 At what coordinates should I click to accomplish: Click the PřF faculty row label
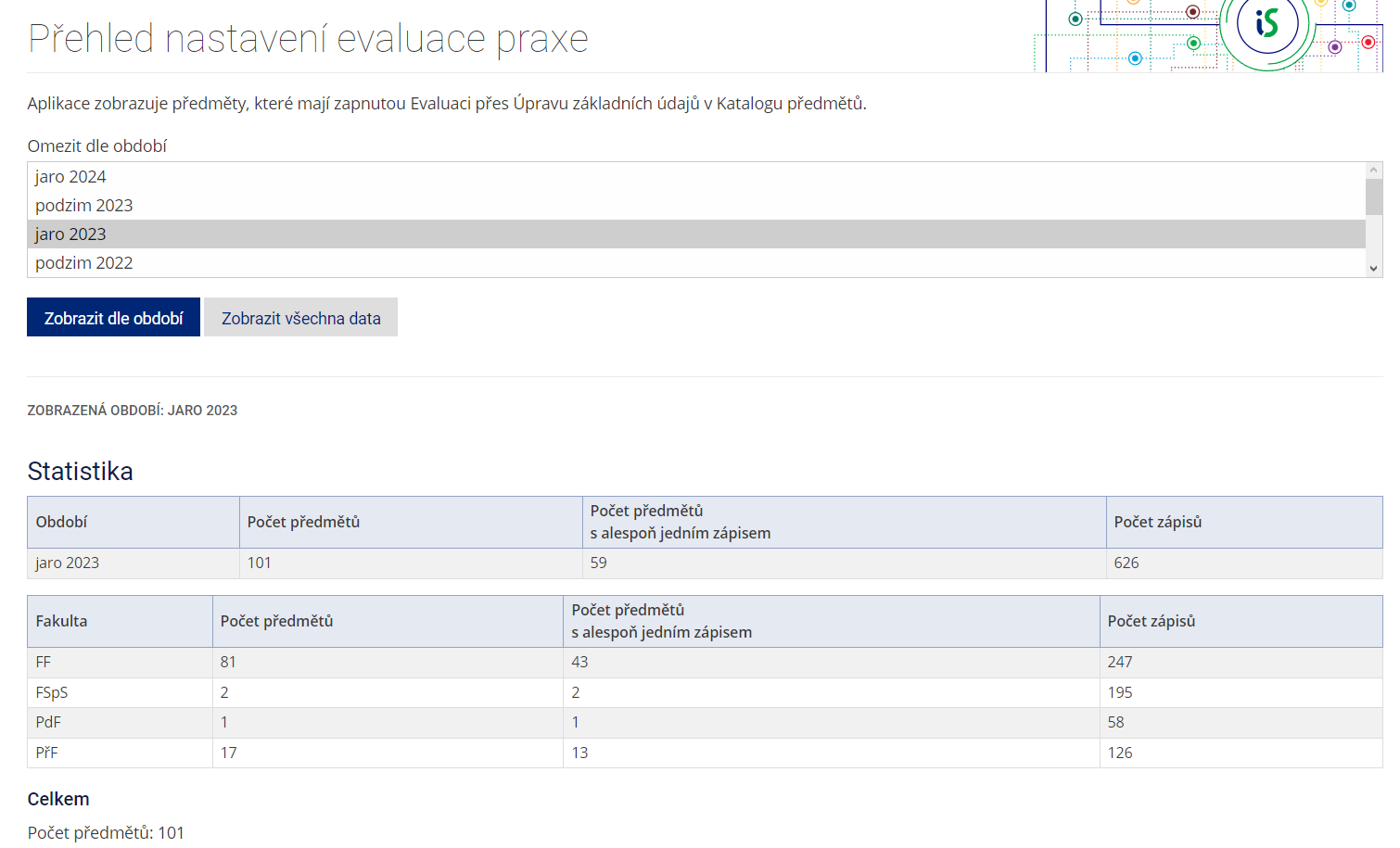(x=46, y=753)
